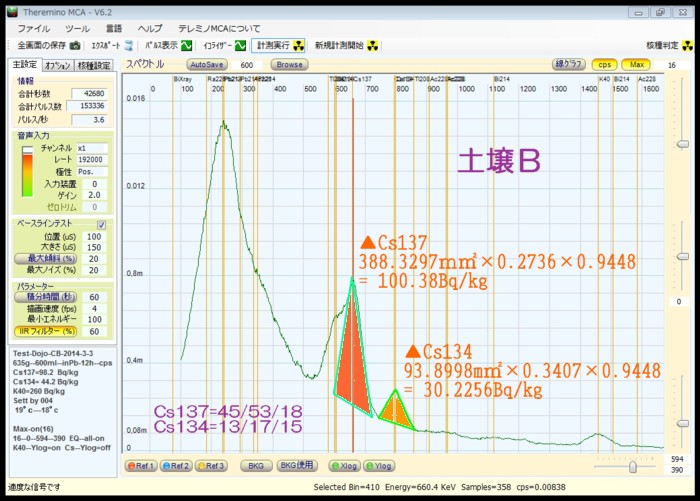700x501 pixels.
Task: Click the 合計秒数 field showing 42680
Action: (89, 94)
